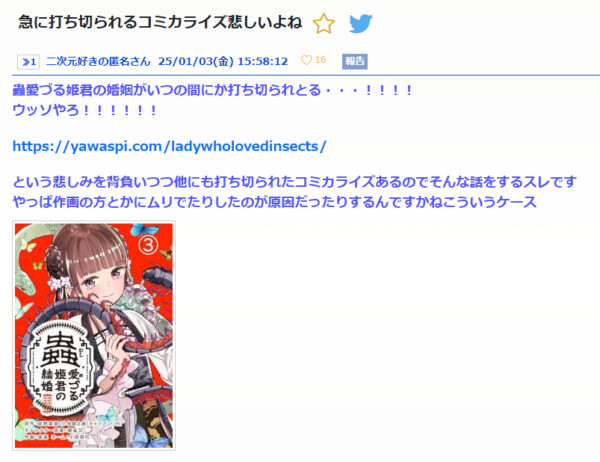The height and width of the screenshot is (462, 600).
Task: Share thread via the Twitter bird icon
Action: 360,24
